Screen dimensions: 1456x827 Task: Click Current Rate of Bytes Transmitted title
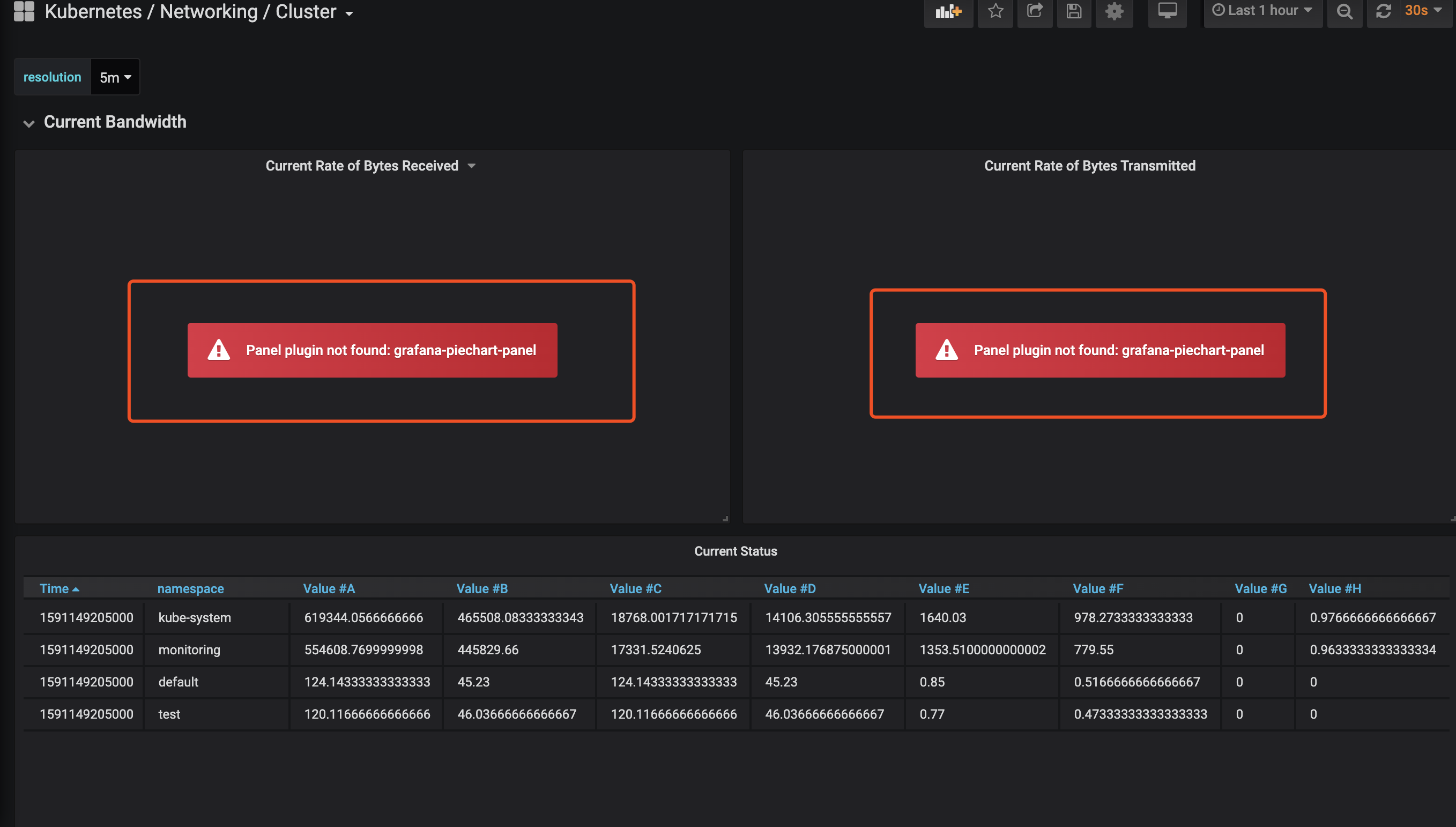coord(1089,166)
